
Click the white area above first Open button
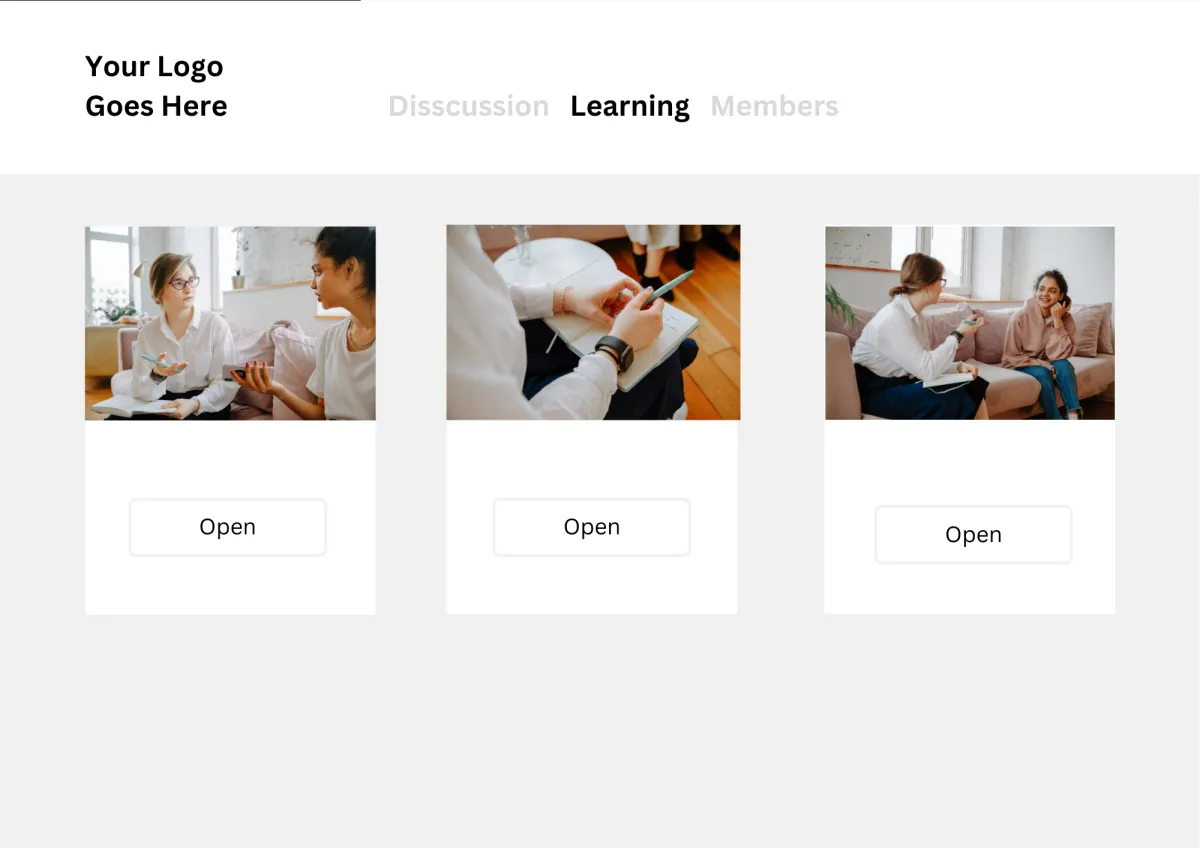[x=230, y=459]
